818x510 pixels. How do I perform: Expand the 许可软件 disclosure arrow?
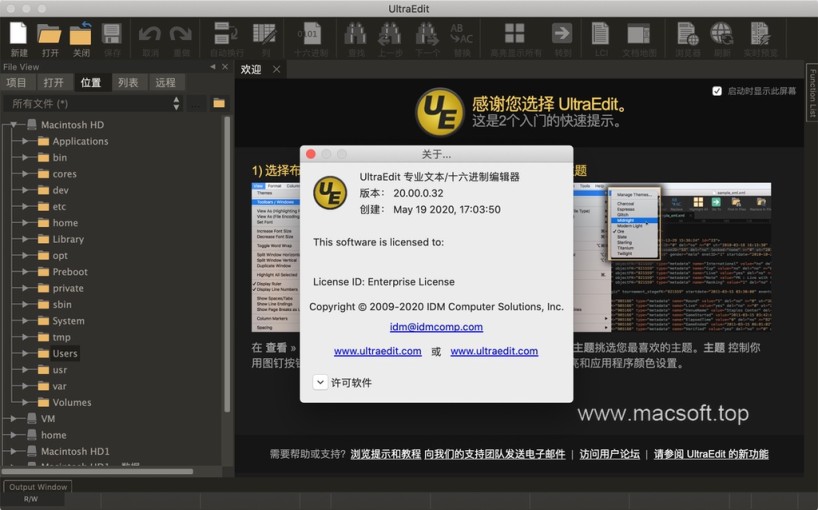coord(320,382)
